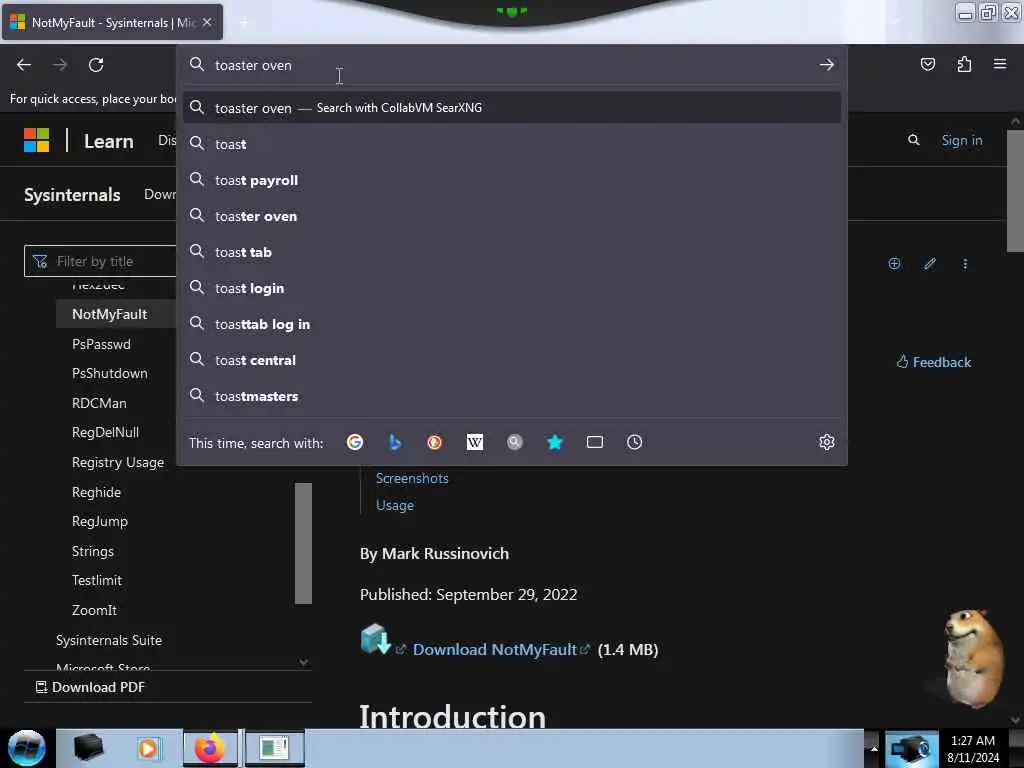
Task: Select NotMyFault in the sidebar
Action: [110, 314]
